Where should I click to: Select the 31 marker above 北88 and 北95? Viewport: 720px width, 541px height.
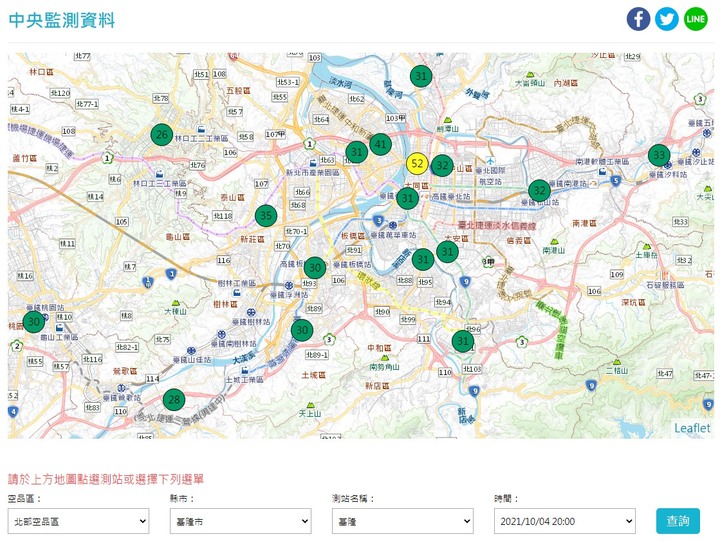[x=423, y=259]
